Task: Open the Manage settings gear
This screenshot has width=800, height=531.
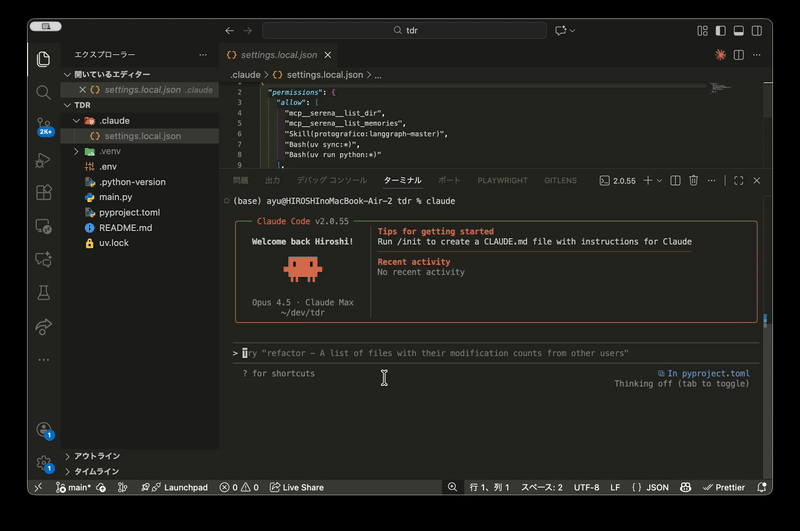Action: click(x=44, y=464)
